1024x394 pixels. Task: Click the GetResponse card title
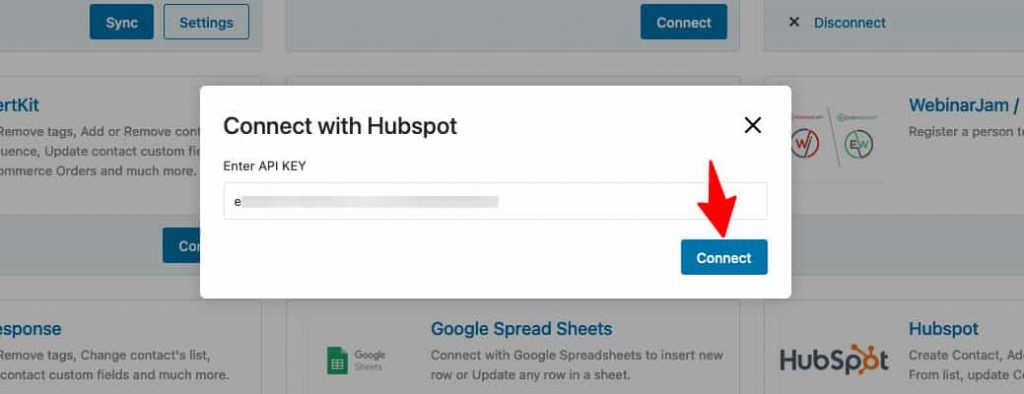31,328
